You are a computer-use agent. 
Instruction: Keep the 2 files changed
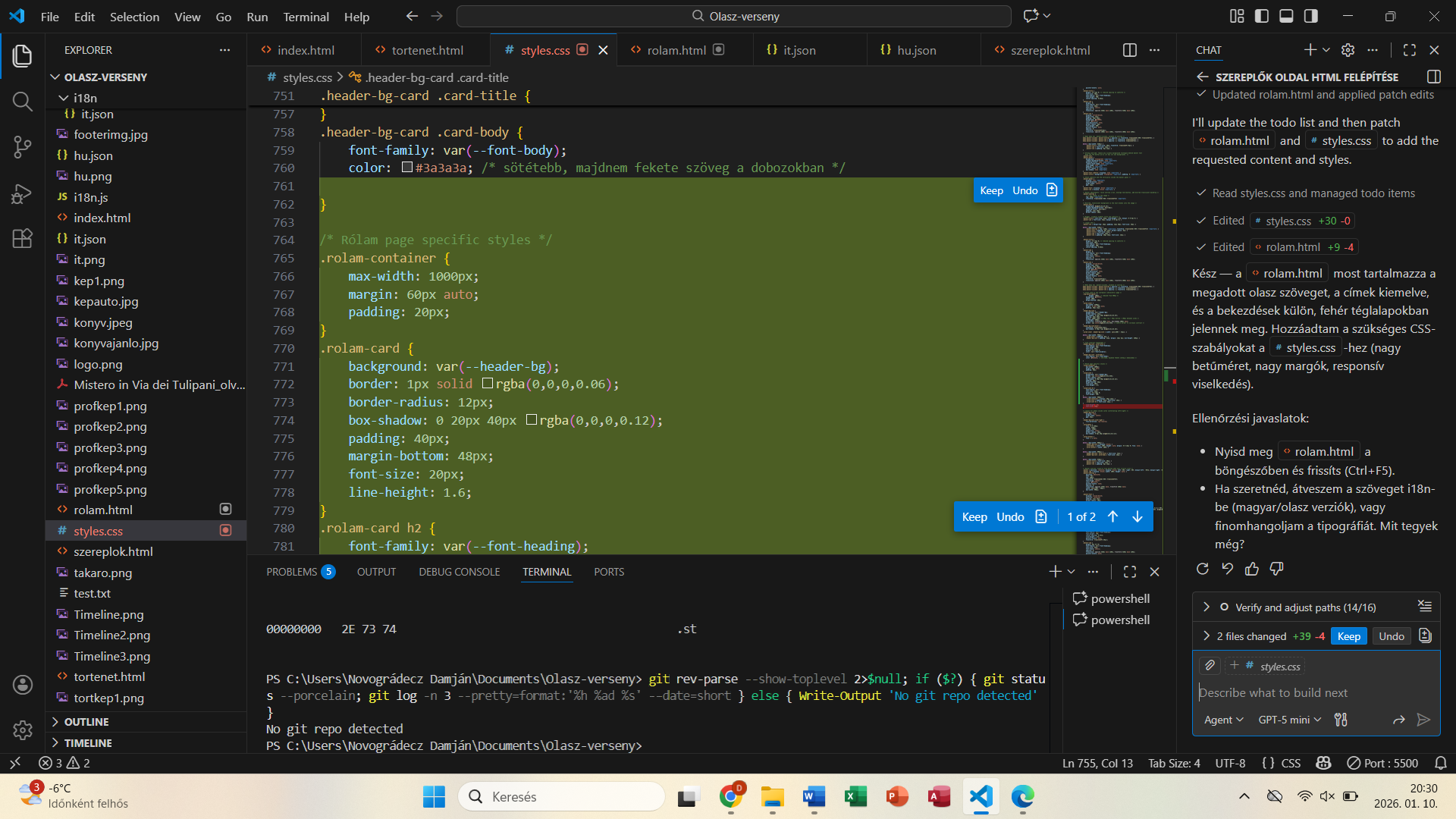pyautogui.click(x=1348, y=636)
